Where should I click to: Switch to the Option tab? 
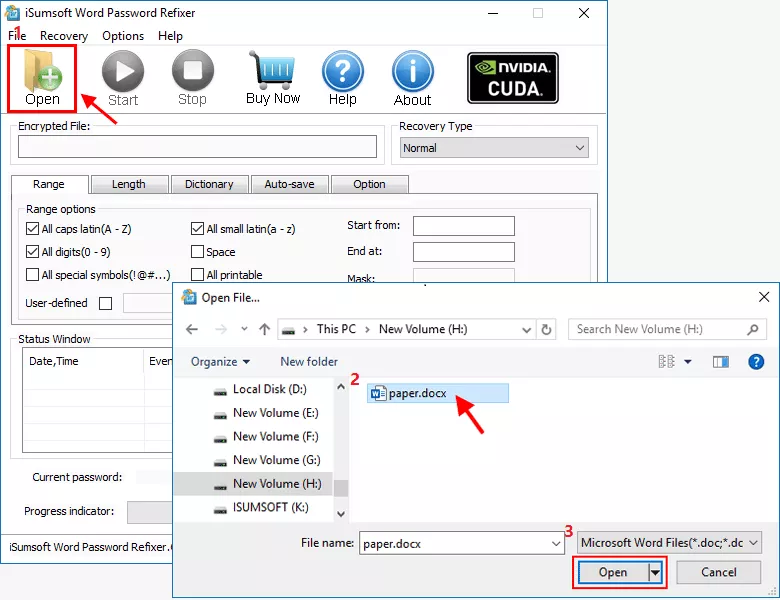[369, 184]
